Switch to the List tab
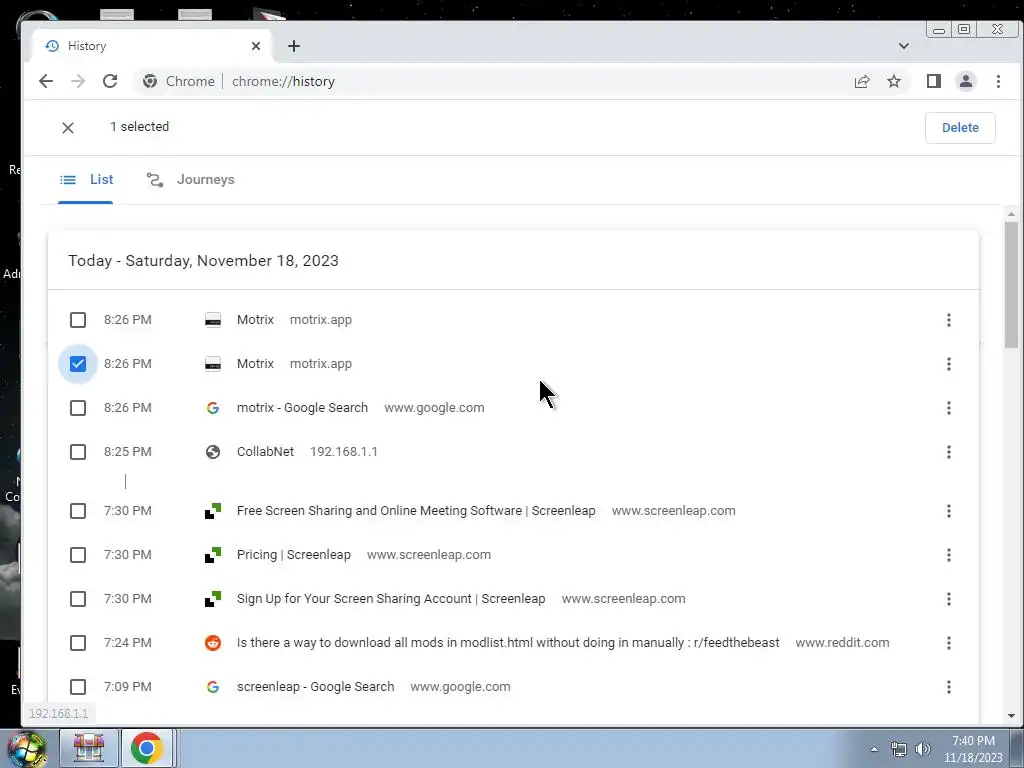 (x=86, y=180)
